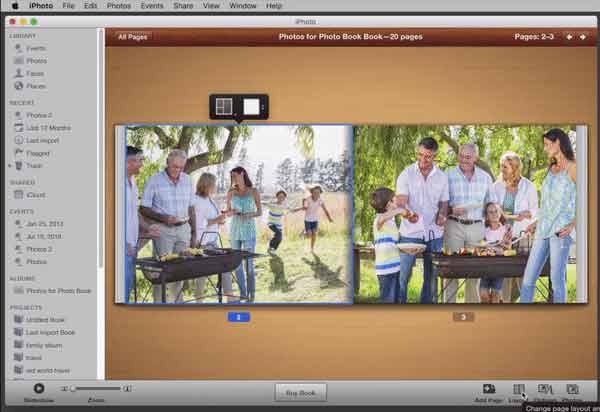Open the File menu
This screenshot has width=600, height=412.
pyautogui.click(x=68, y=6)
